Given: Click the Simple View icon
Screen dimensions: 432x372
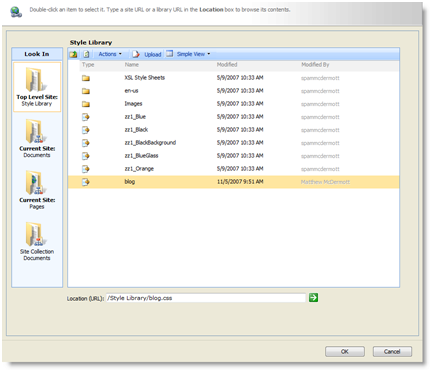Looking at the screenshot, I should coord(170,54).
